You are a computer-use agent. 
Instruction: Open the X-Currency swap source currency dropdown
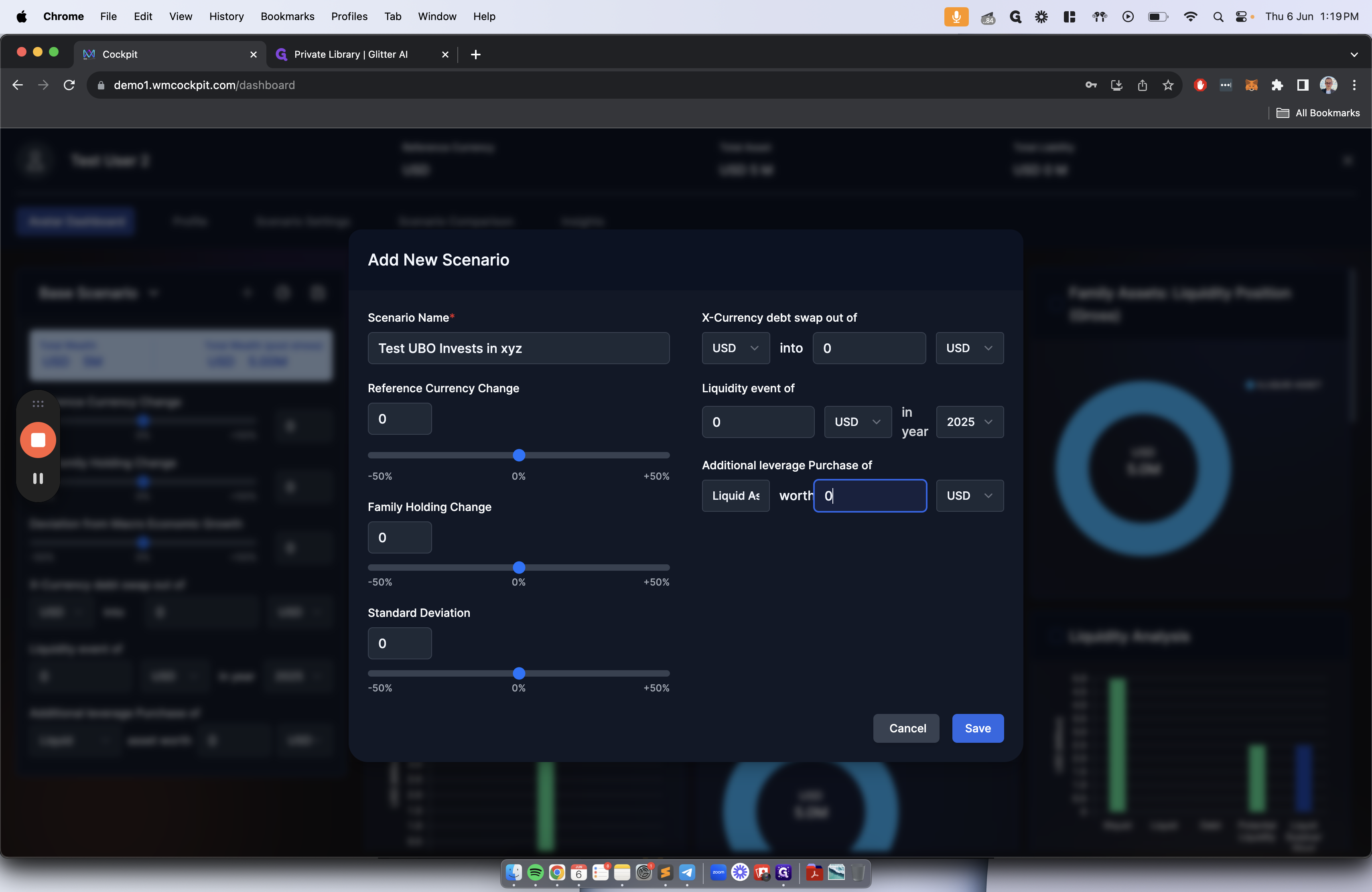pos(736,348)
